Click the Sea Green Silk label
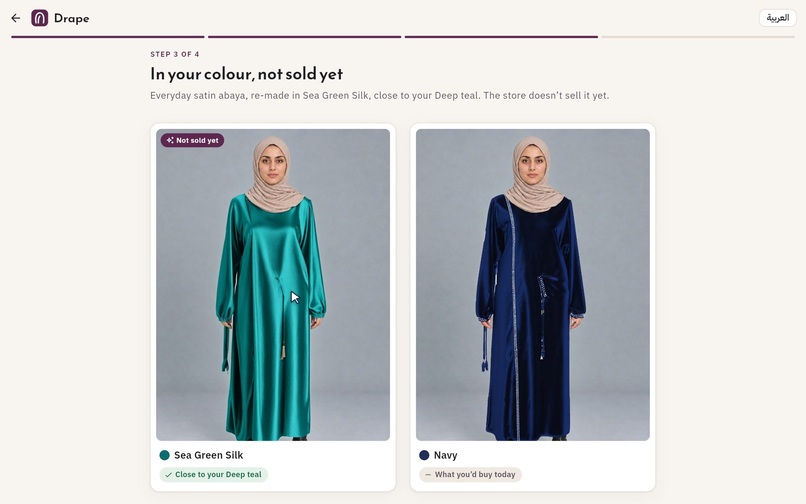Screen dimensions: 806x504 coord(209,455)
